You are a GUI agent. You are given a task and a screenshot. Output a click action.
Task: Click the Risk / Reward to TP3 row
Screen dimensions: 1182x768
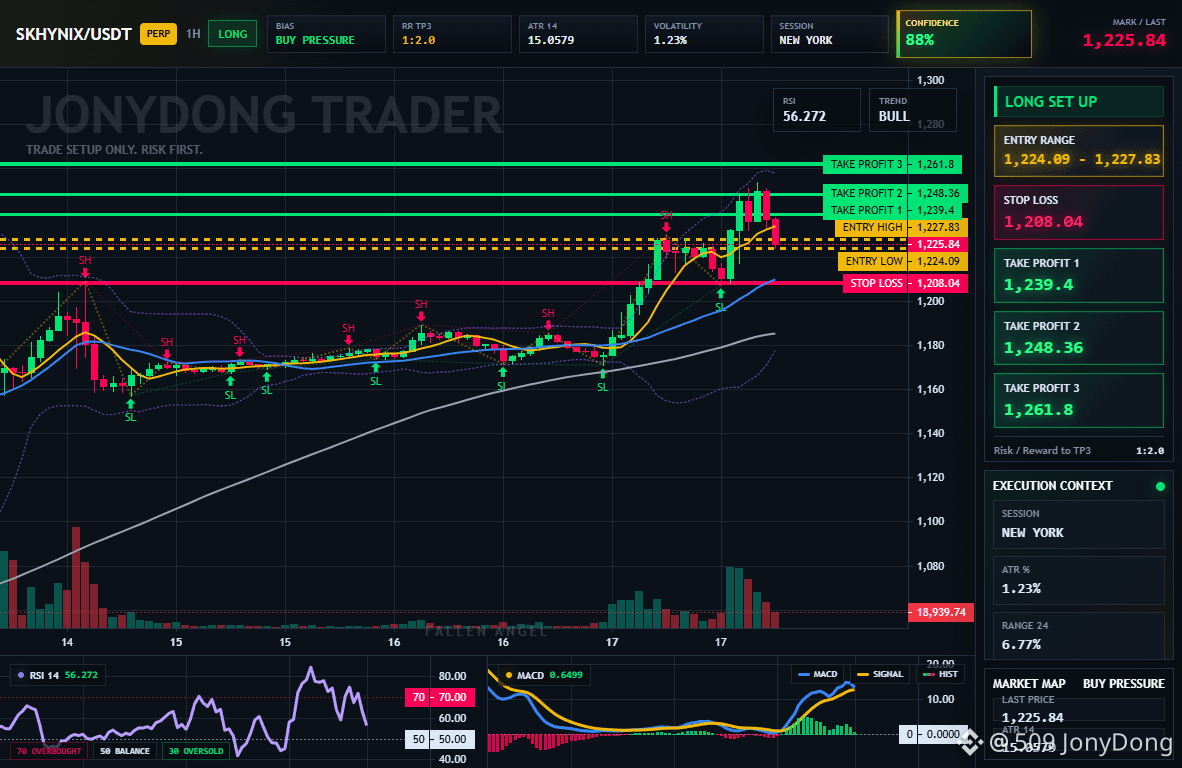(1079, 451)
